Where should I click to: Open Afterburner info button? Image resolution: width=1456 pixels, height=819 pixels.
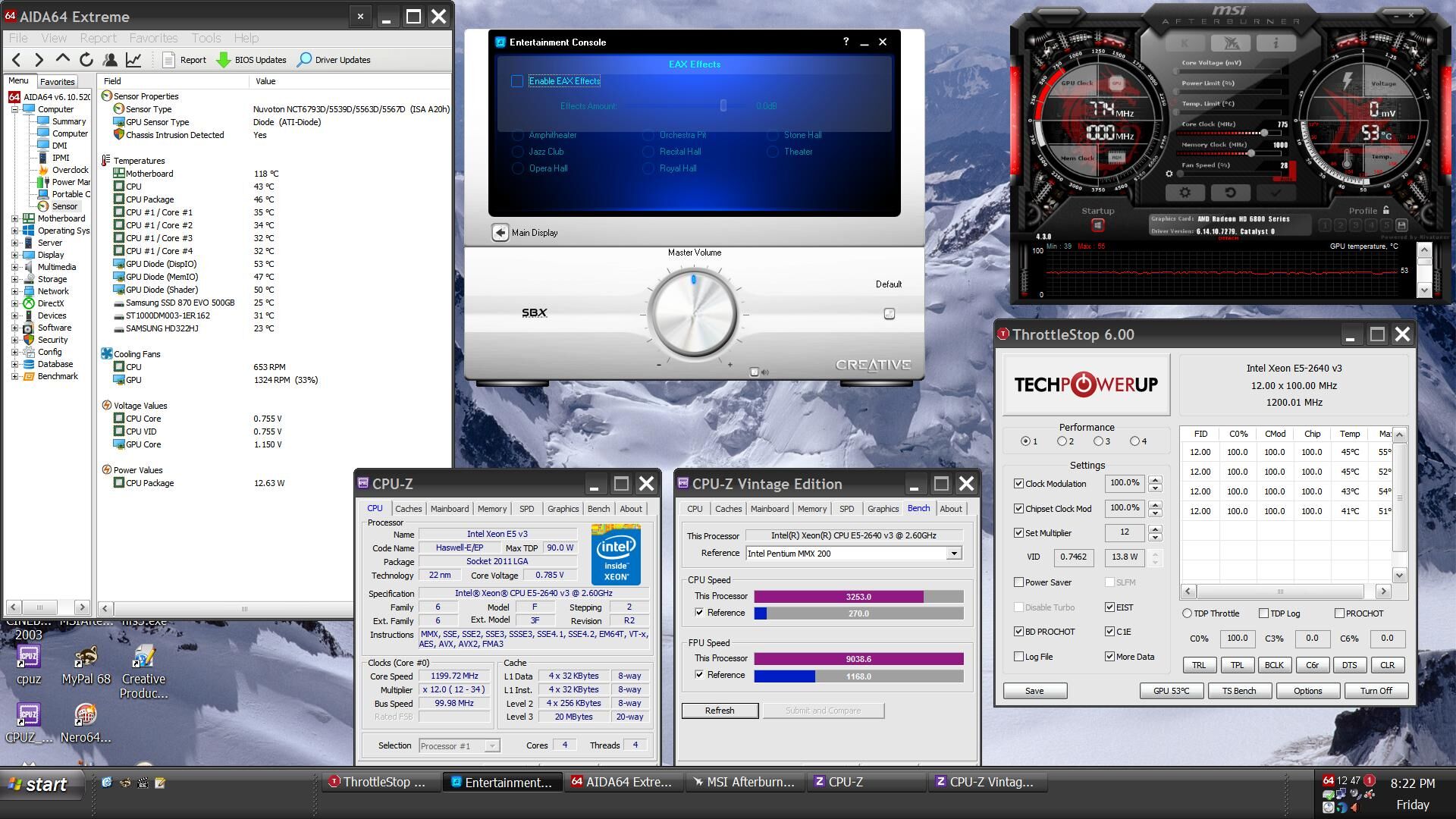(x=1276, y=43)
